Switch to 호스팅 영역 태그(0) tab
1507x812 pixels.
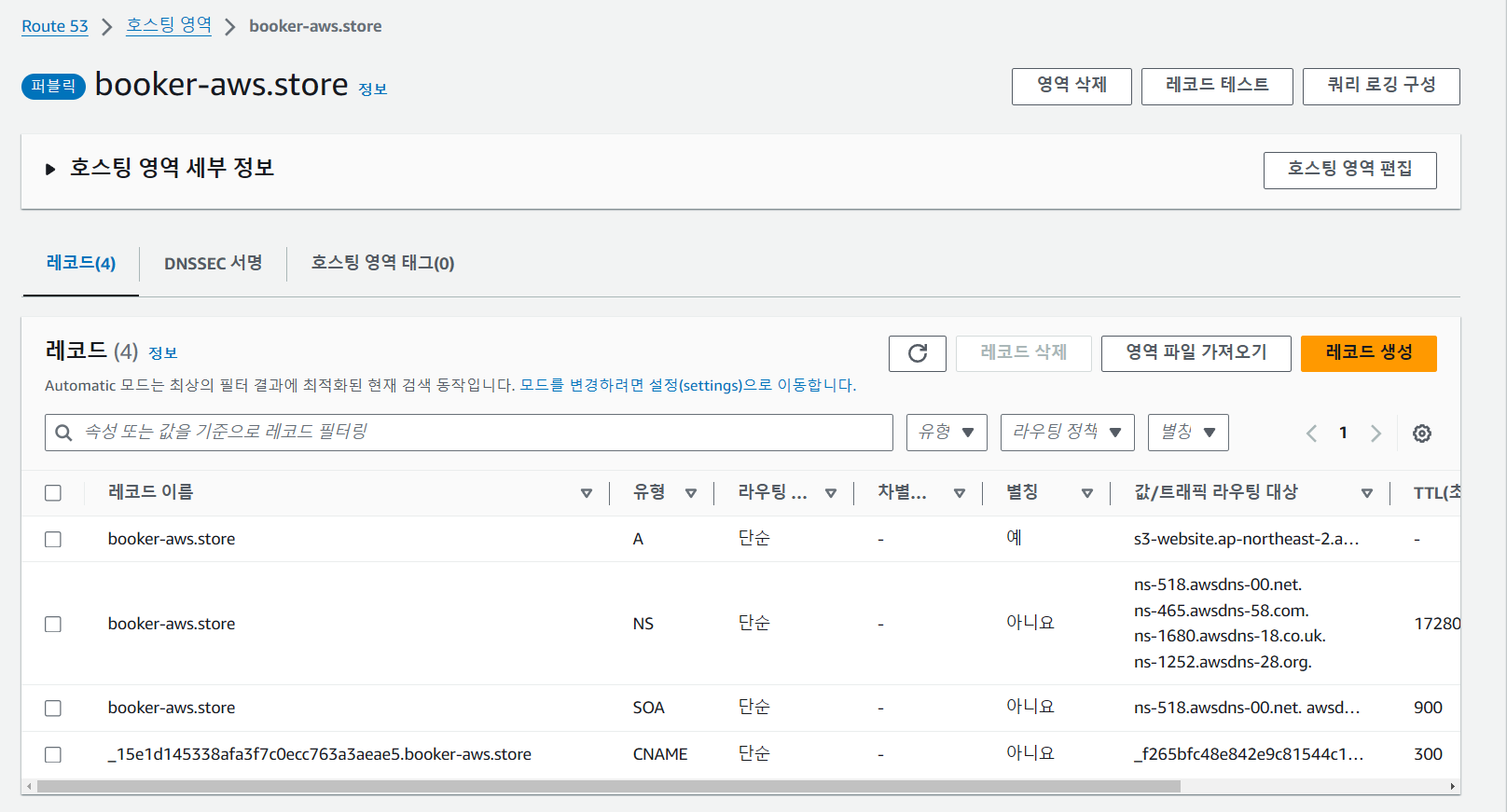tap(383, 263)
